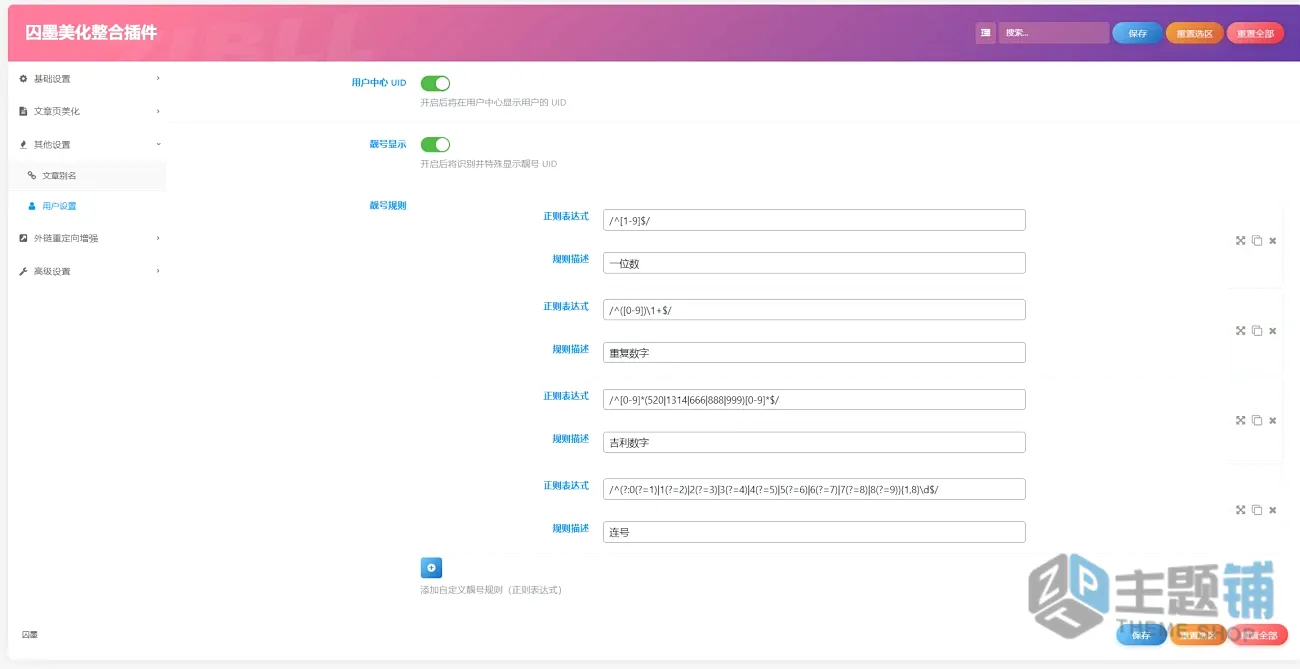
Task: Click the top 重置全部 button
Action: [x=1256, y=33]
